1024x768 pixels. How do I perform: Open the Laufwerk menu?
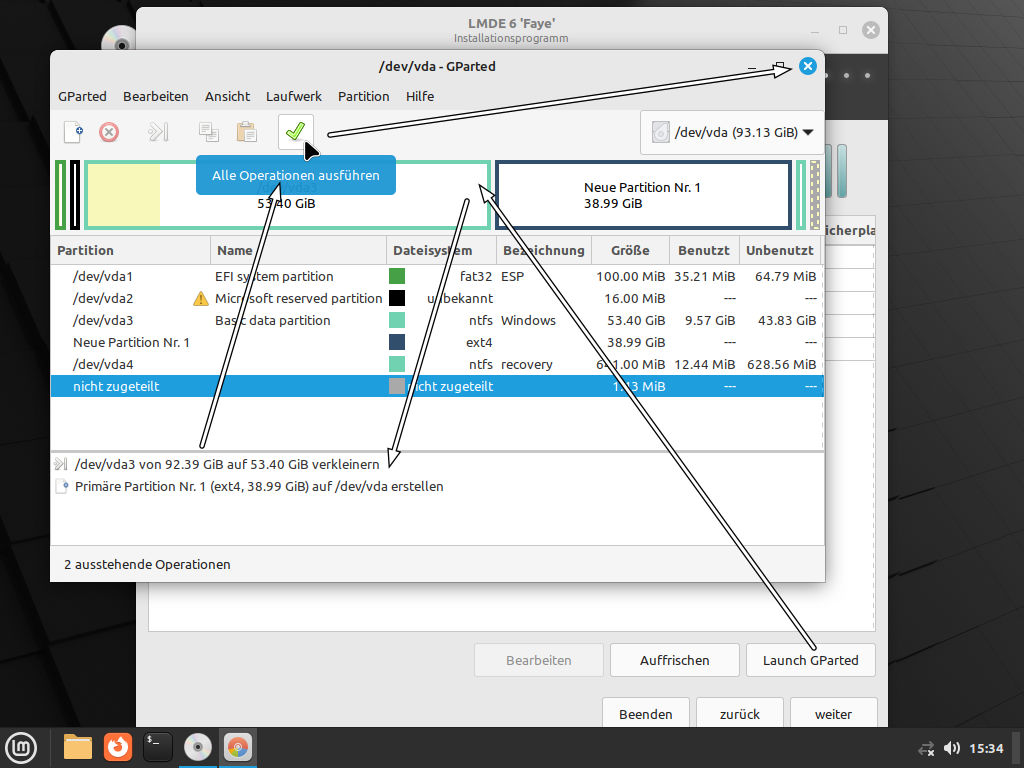coord(294,96)
